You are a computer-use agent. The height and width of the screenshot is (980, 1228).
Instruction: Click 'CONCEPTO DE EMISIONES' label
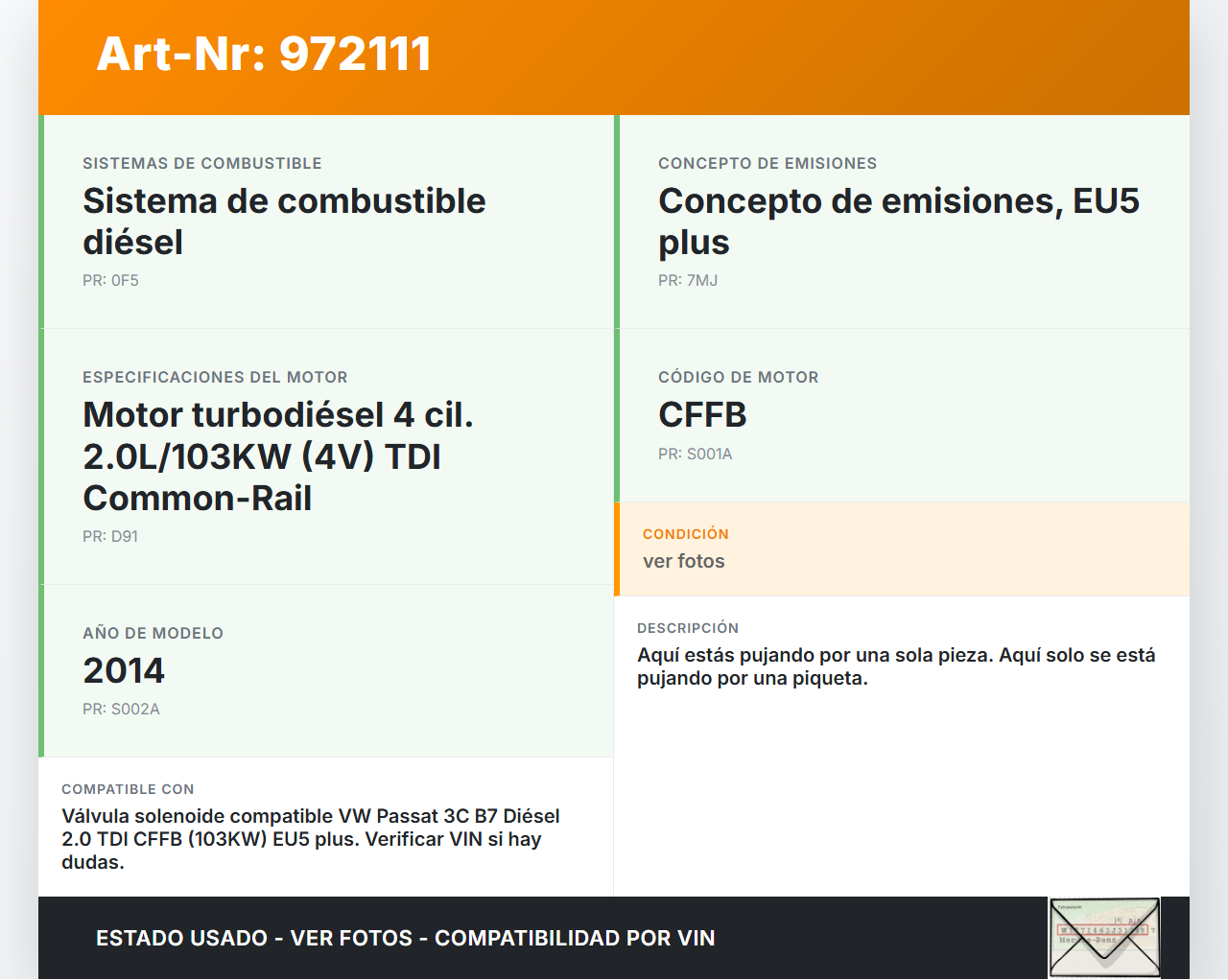pyautogui.click(x=767, y=164)
